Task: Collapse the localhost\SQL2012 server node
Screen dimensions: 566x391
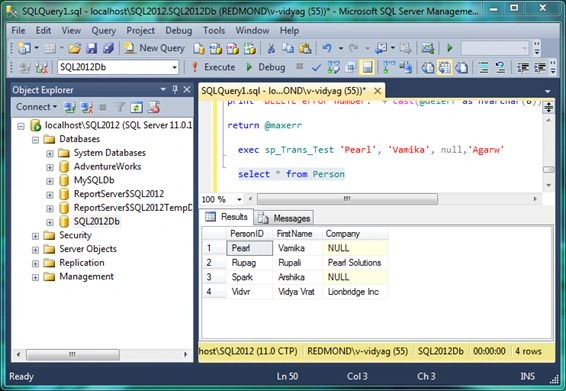Action: pyautogui.click(x=21, y=126)
